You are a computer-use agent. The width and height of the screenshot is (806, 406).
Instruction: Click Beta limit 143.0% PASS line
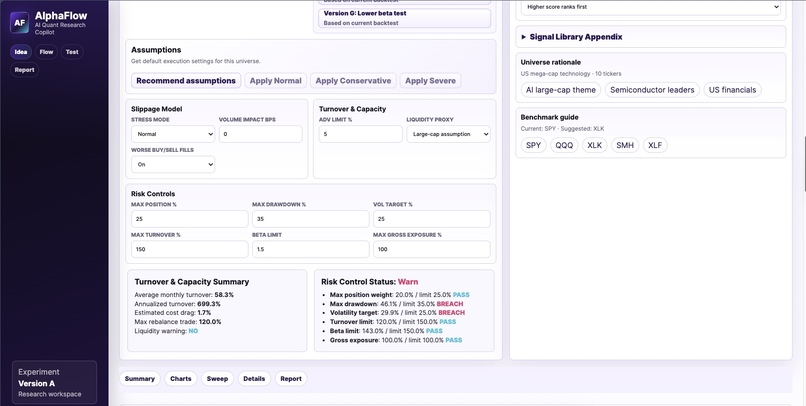tap(386, 331)
